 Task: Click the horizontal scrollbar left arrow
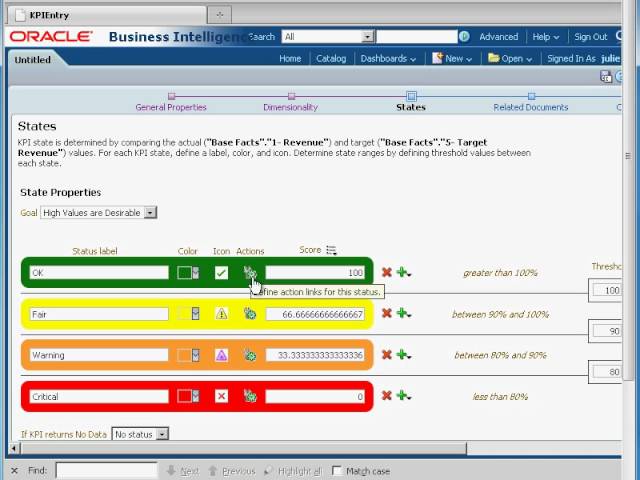tap(14, 449)
